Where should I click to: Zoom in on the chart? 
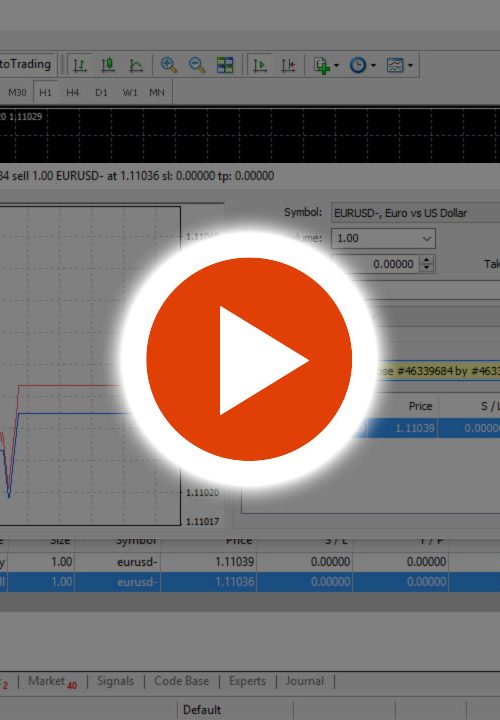pos(169,65)
